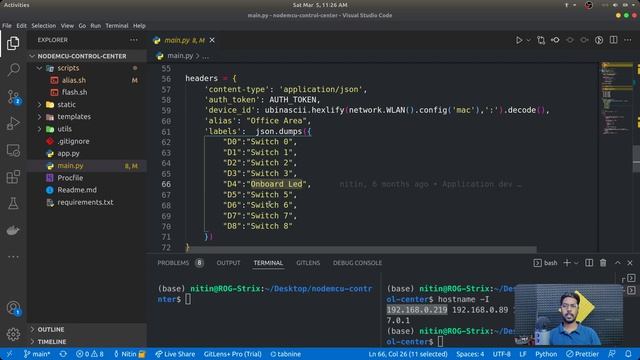Open the Docker whale icon
Screen dimensions: 640x360
[x=13, y=230]
